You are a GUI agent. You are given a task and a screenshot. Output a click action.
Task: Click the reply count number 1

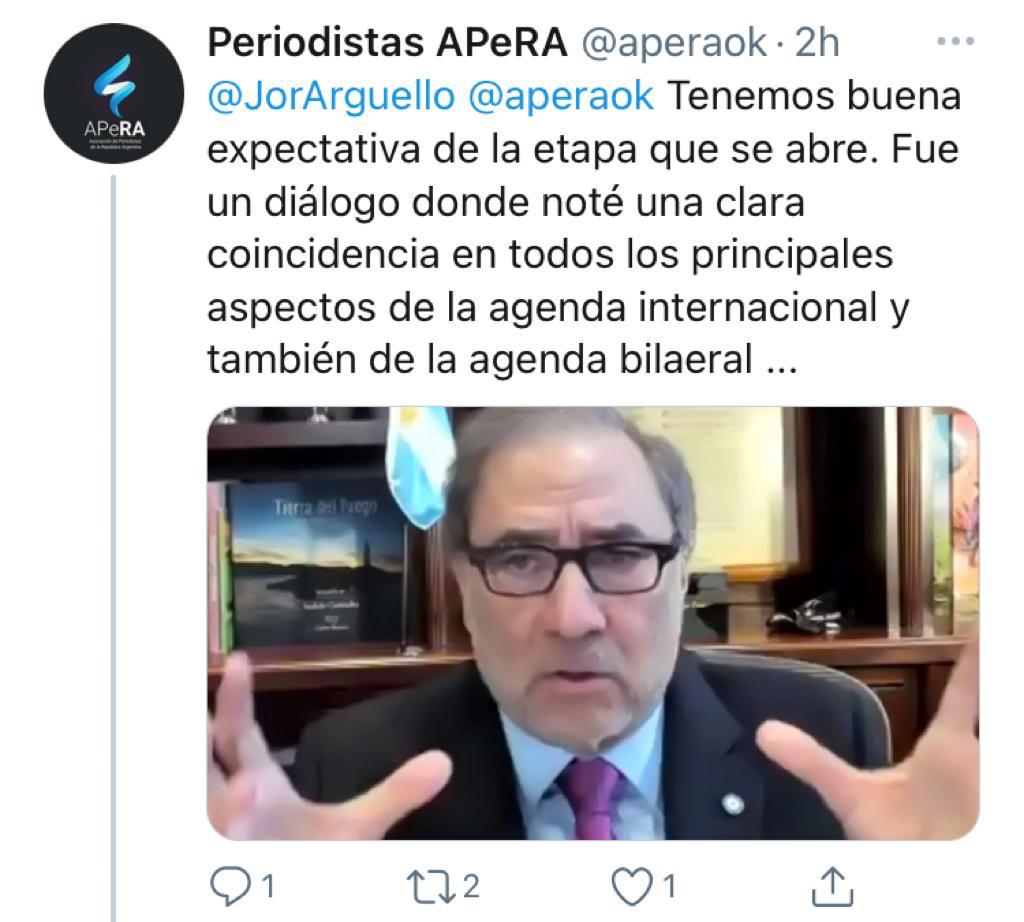pyautogui.click(x=268, y=887)
